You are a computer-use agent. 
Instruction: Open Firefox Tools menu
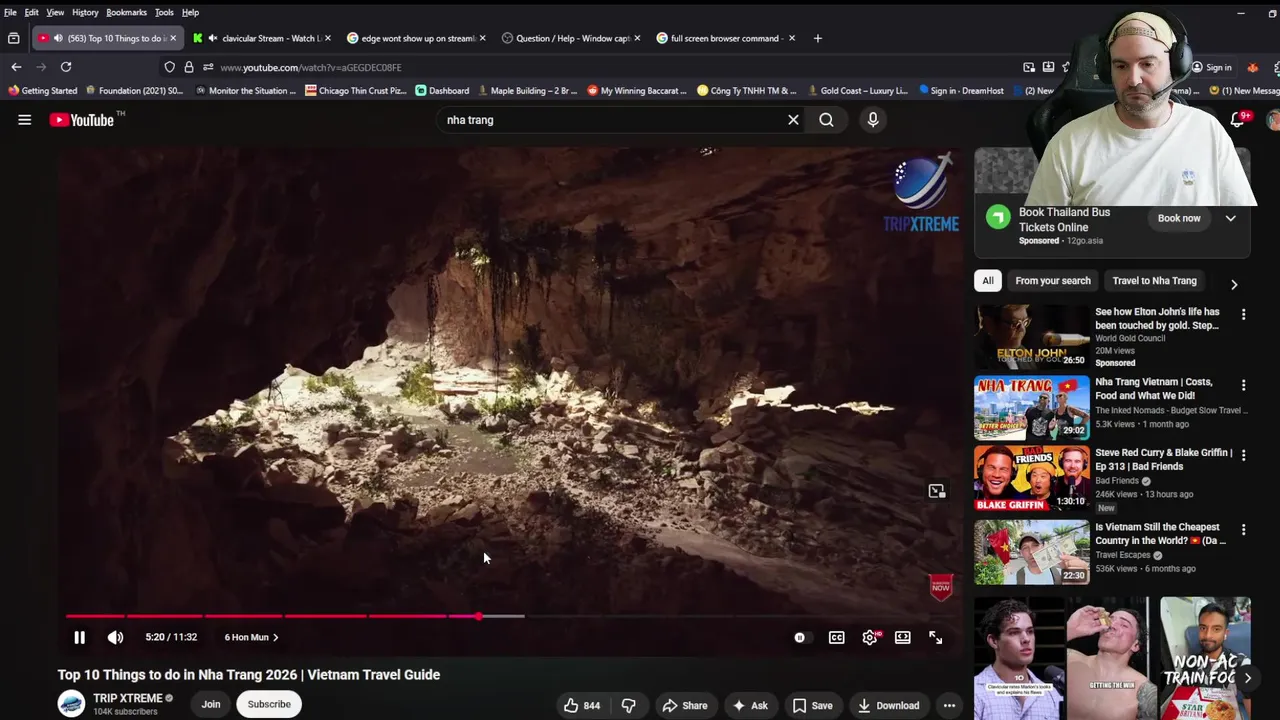click(164, 12)
